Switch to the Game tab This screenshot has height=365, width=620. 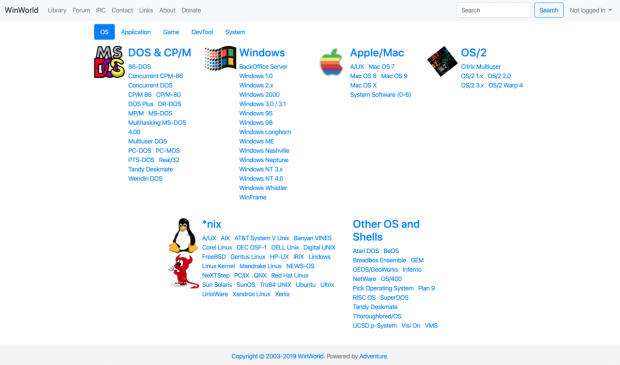coord(171,32)
